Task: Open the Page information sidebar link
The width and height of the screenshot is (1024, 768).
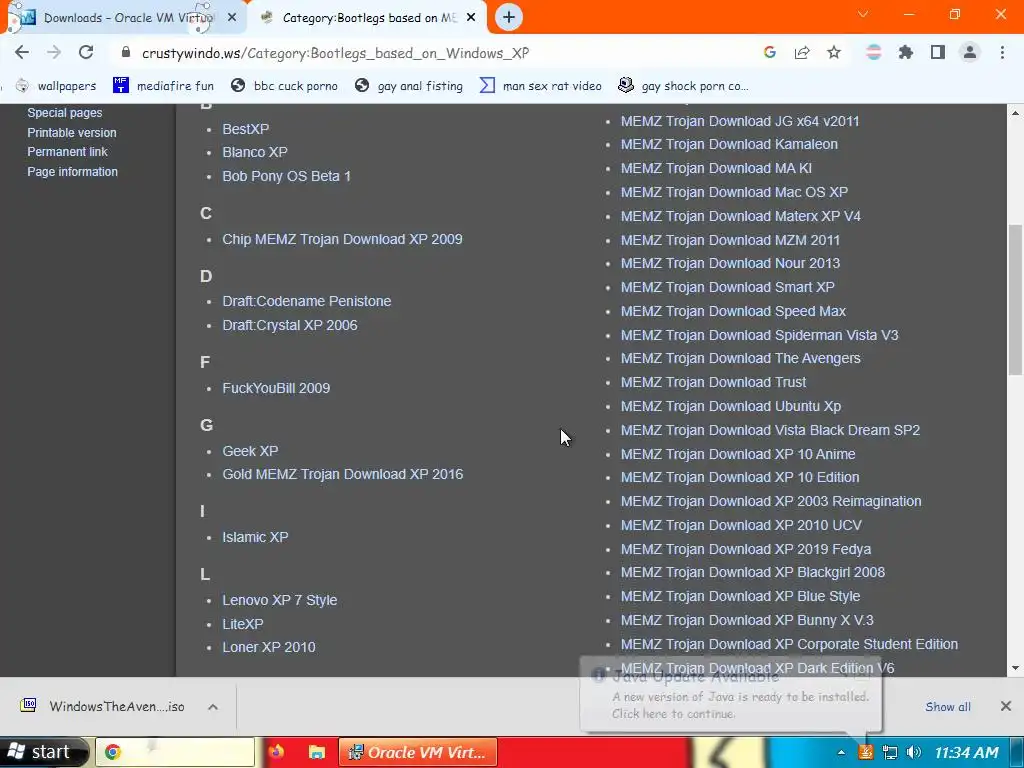Action: tap(72, 172)
